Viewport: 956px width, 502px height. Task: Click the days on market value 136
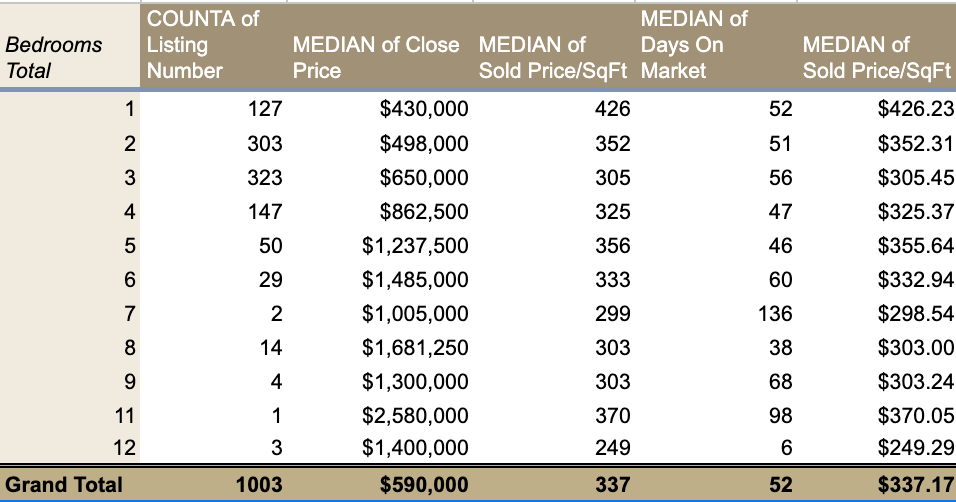[774, 314]
